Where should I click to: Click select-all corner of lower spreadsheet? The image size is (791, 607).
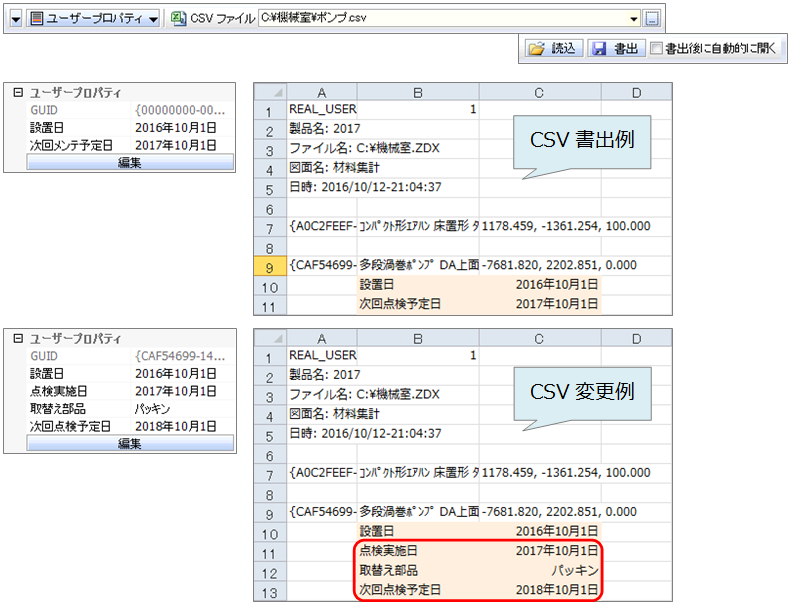(270, 339)
